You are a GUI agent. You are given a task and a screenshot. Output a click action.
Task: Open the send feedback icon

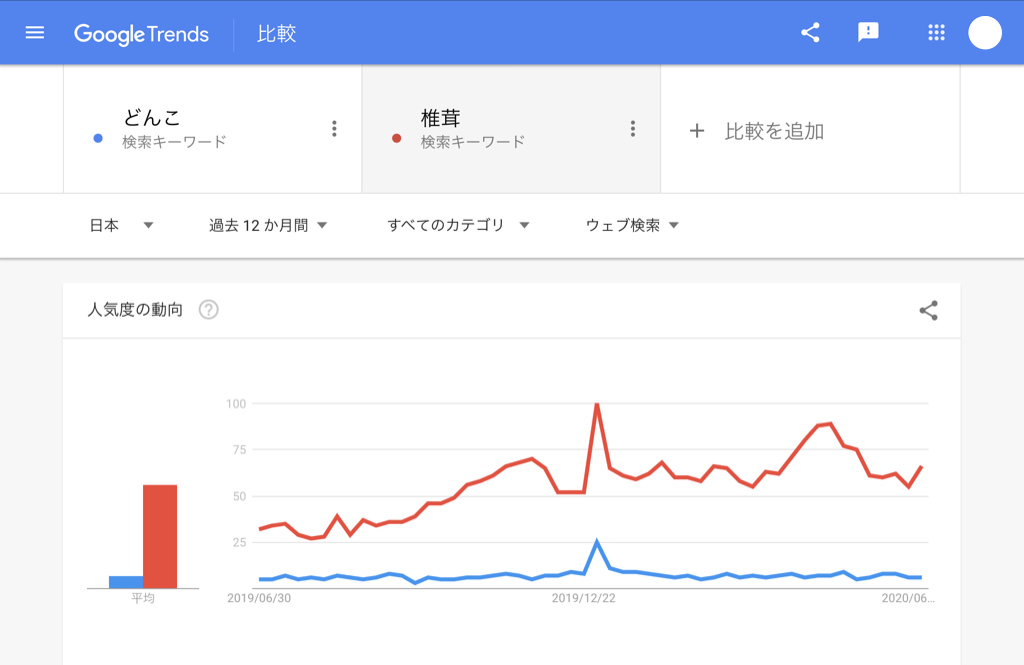(868, 32)
